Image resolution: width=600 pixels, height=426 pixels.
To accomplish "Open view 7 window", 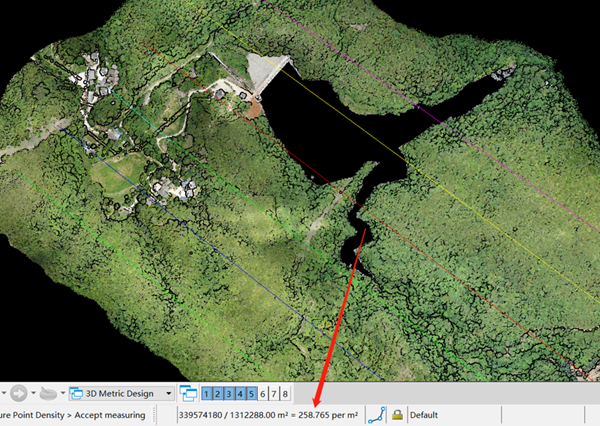I will coord(274,394).
